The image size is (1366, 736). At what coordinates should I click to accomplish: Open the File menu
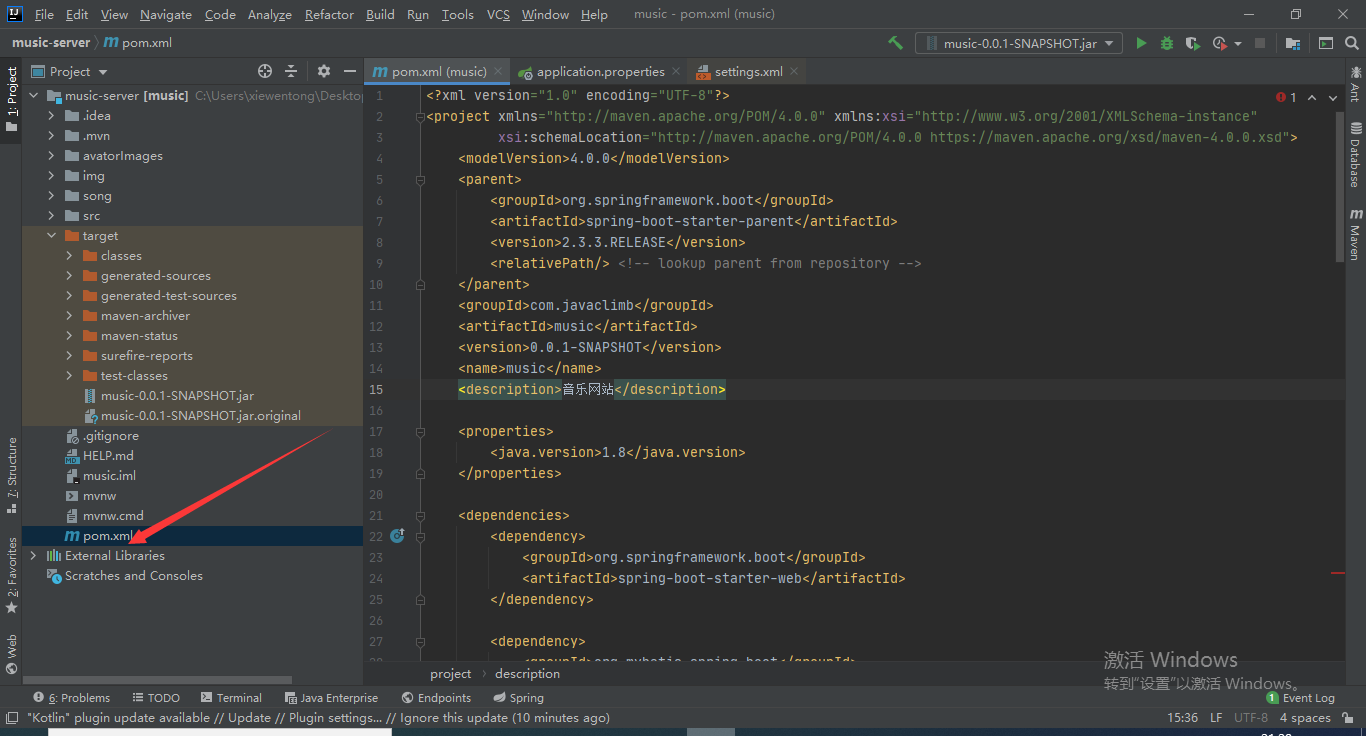pos(44,15)
